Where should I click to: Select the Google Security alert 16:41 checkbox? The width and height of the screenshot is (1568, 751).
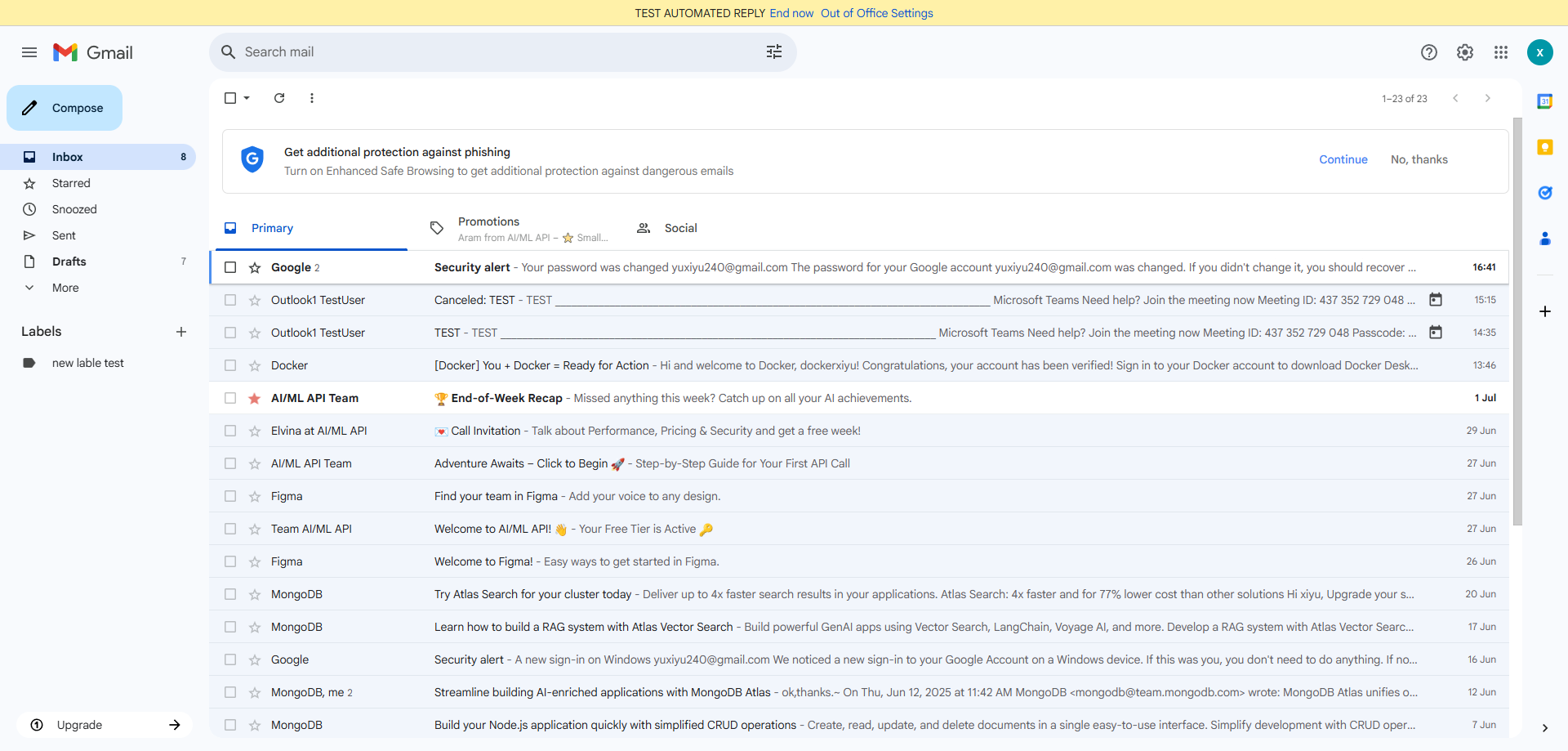click(x=230, y=268)
